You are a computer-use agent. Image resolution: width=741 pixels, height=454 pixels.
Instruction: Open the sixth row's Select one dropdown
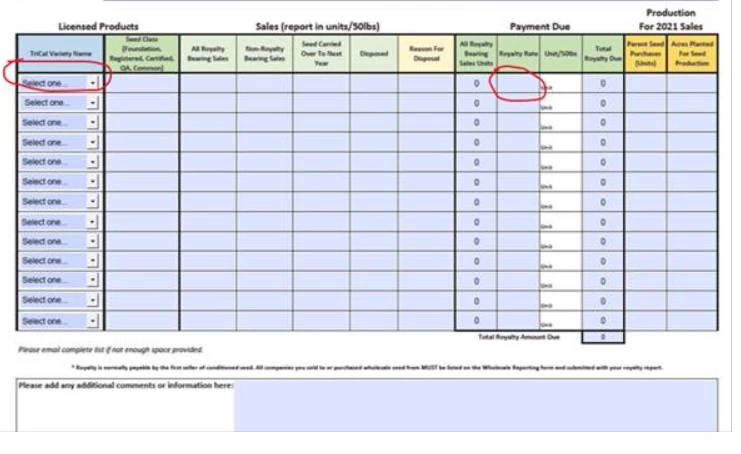pyautogui.click(x=60, y=181)
